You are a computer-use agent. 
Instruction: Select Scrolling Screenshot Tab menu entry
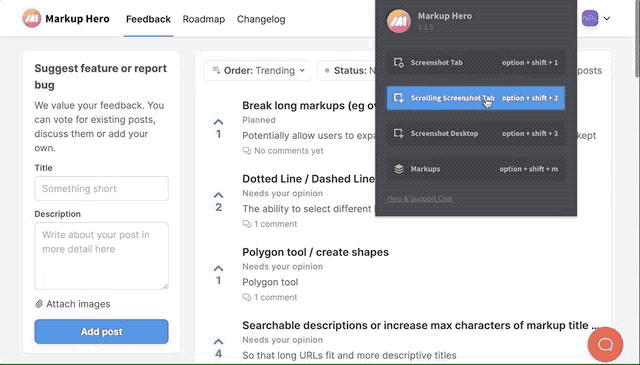click(x=476, y=98)
